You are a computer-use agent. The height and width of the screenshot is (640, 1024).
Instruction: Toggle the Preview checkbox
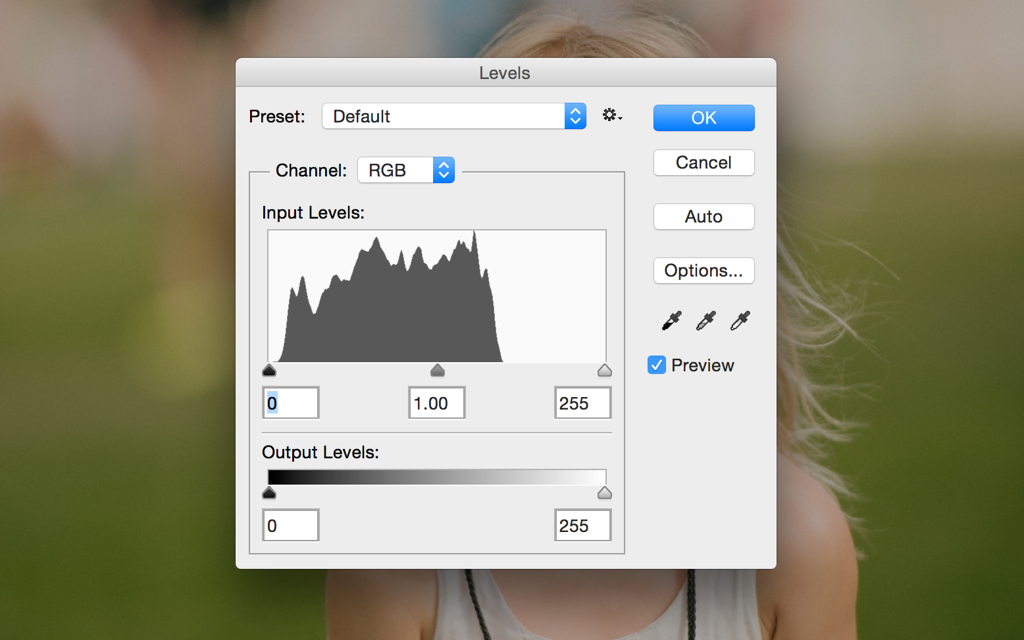[656, 365]
